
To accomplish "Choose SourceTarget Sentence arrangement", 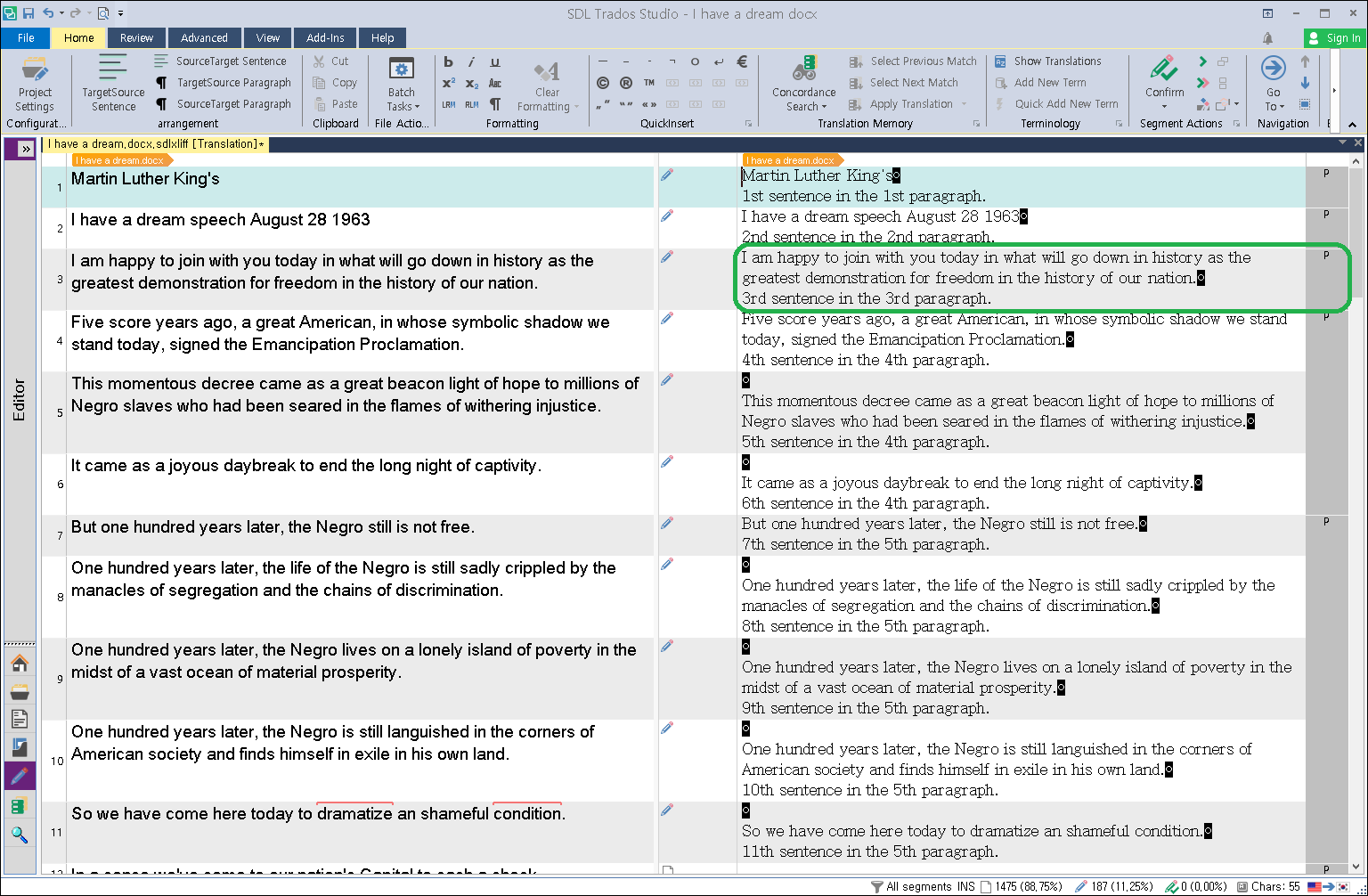I will coord(222,61).
